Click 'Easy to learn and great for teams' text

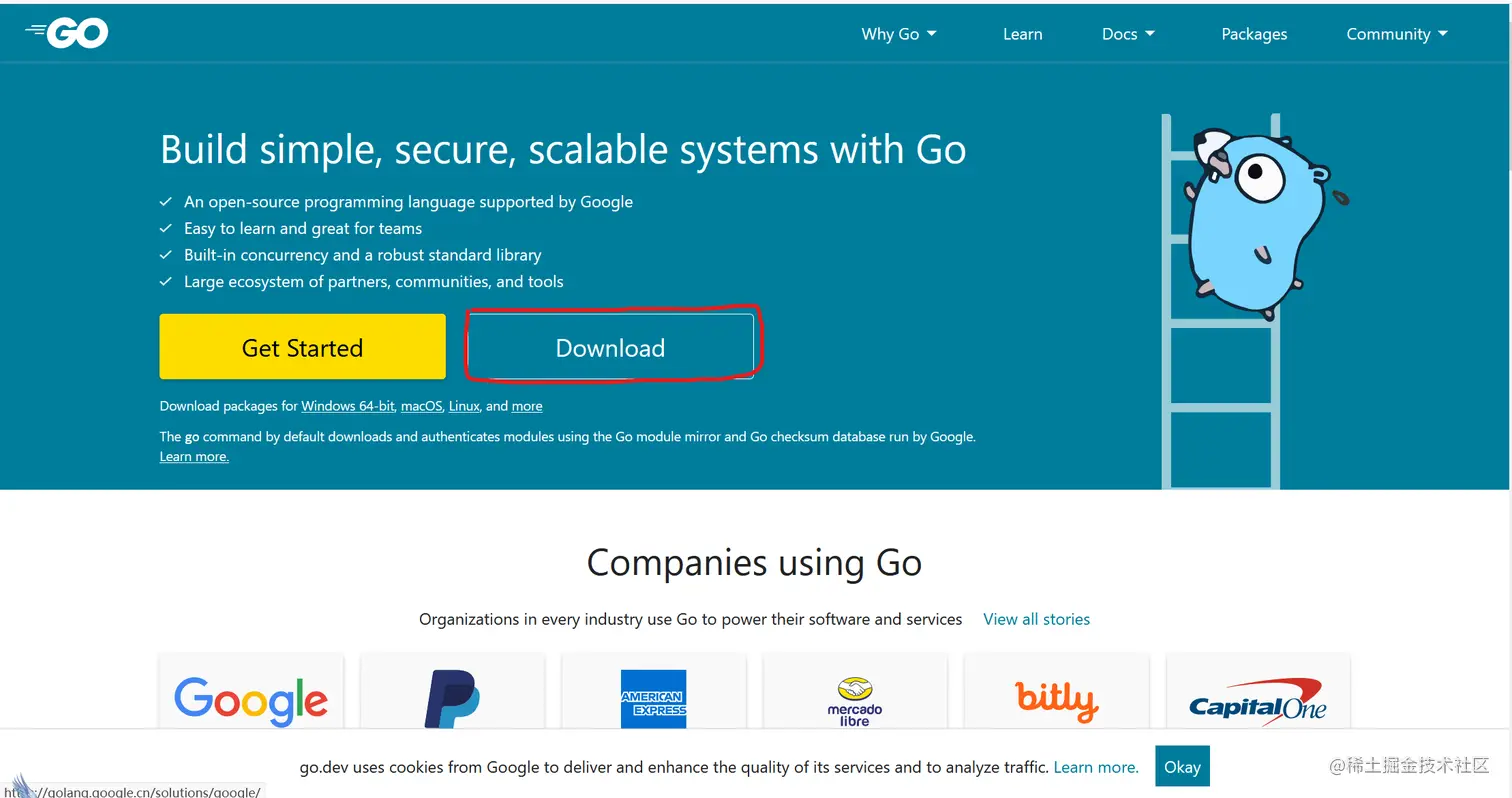pyautogui.click(x=303, y=228)
